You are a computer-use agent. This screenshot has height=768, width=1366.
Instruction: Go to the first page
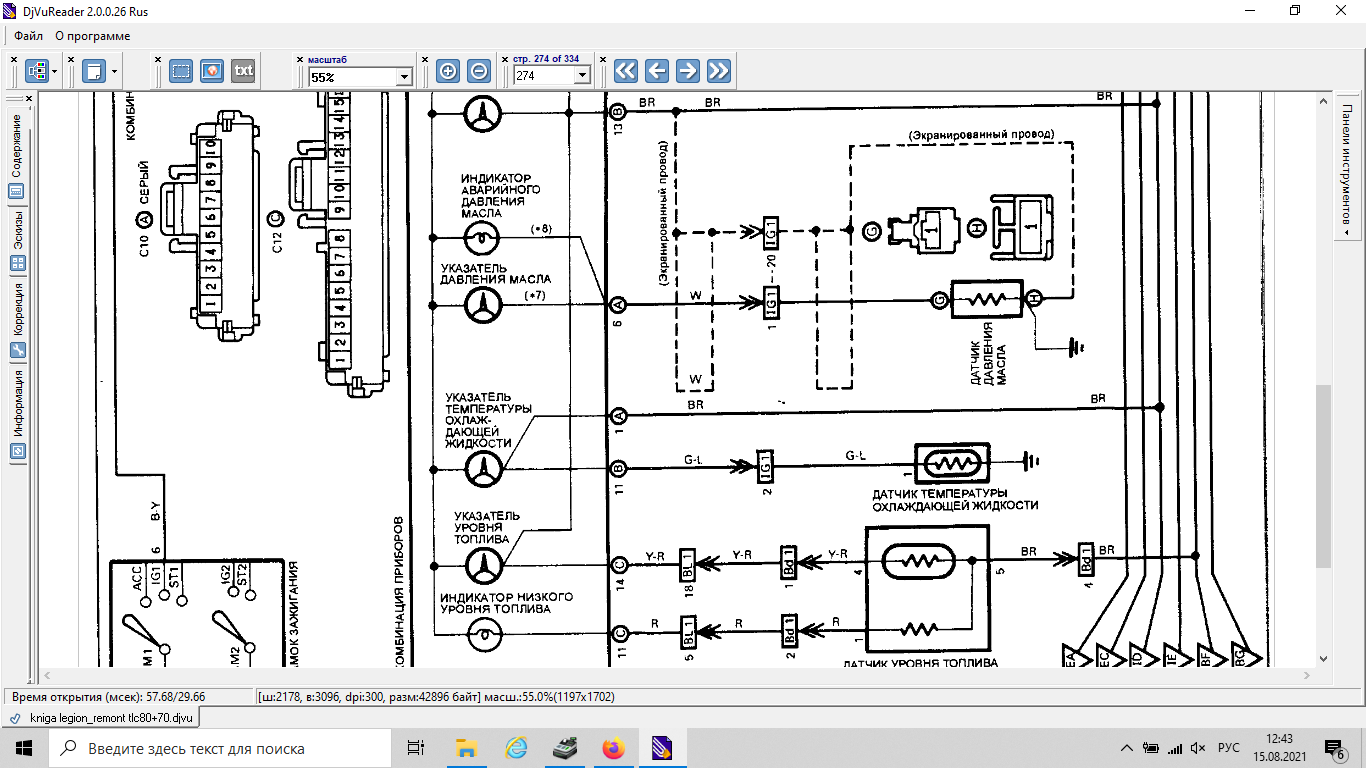coord(625,71)
